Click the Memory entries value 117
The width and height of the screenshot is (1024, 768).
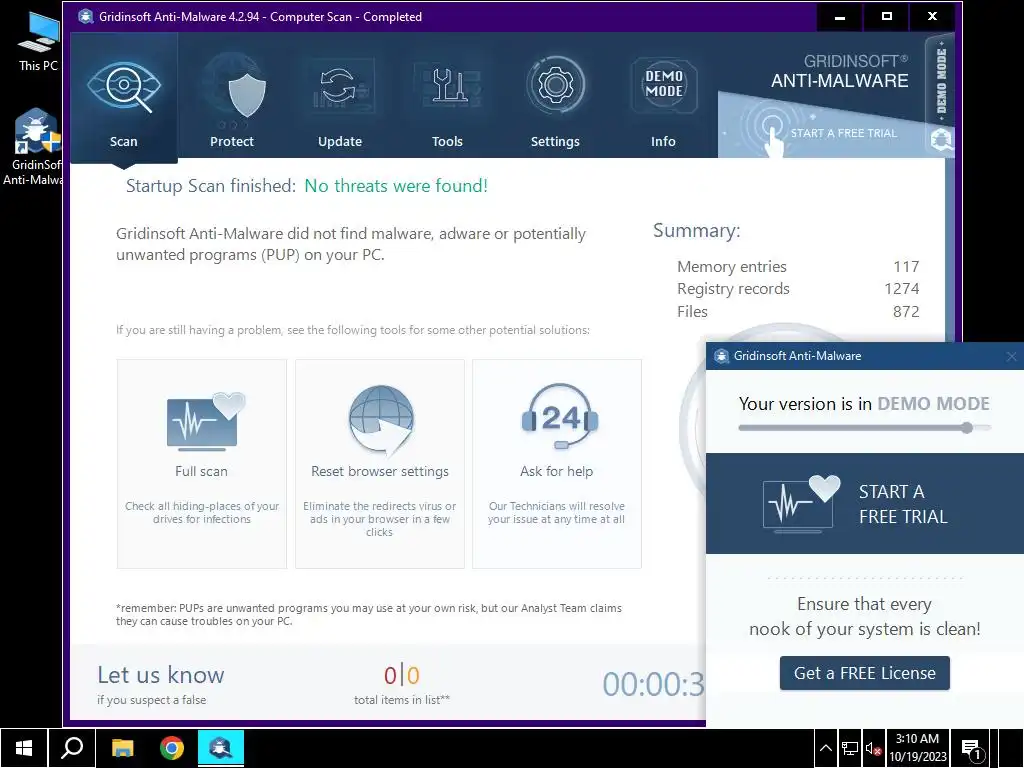point(906,266)
